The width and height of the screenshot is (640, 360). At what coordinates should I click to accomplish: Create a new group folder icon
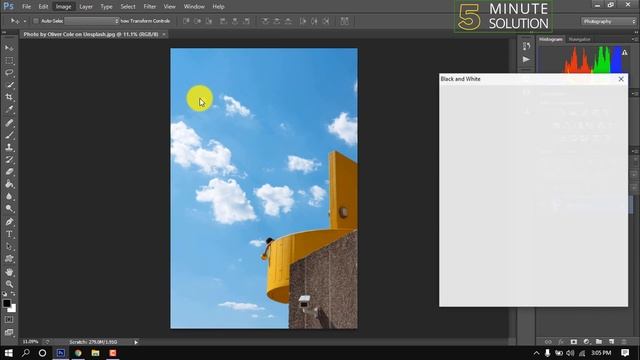pyautogui.click(x=599, y=342)
